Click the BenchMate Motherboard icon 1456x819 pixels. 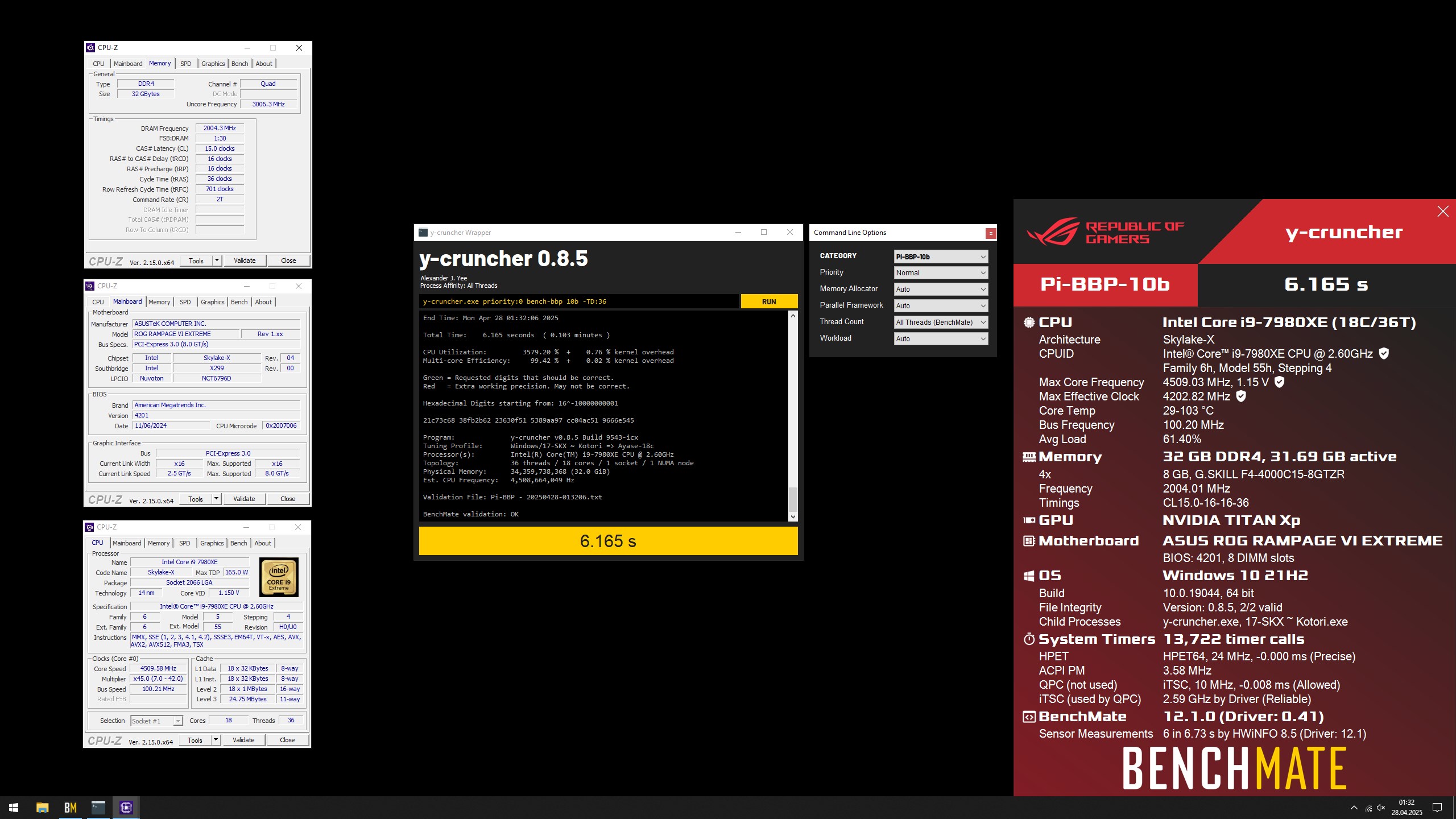[1029, 541]
